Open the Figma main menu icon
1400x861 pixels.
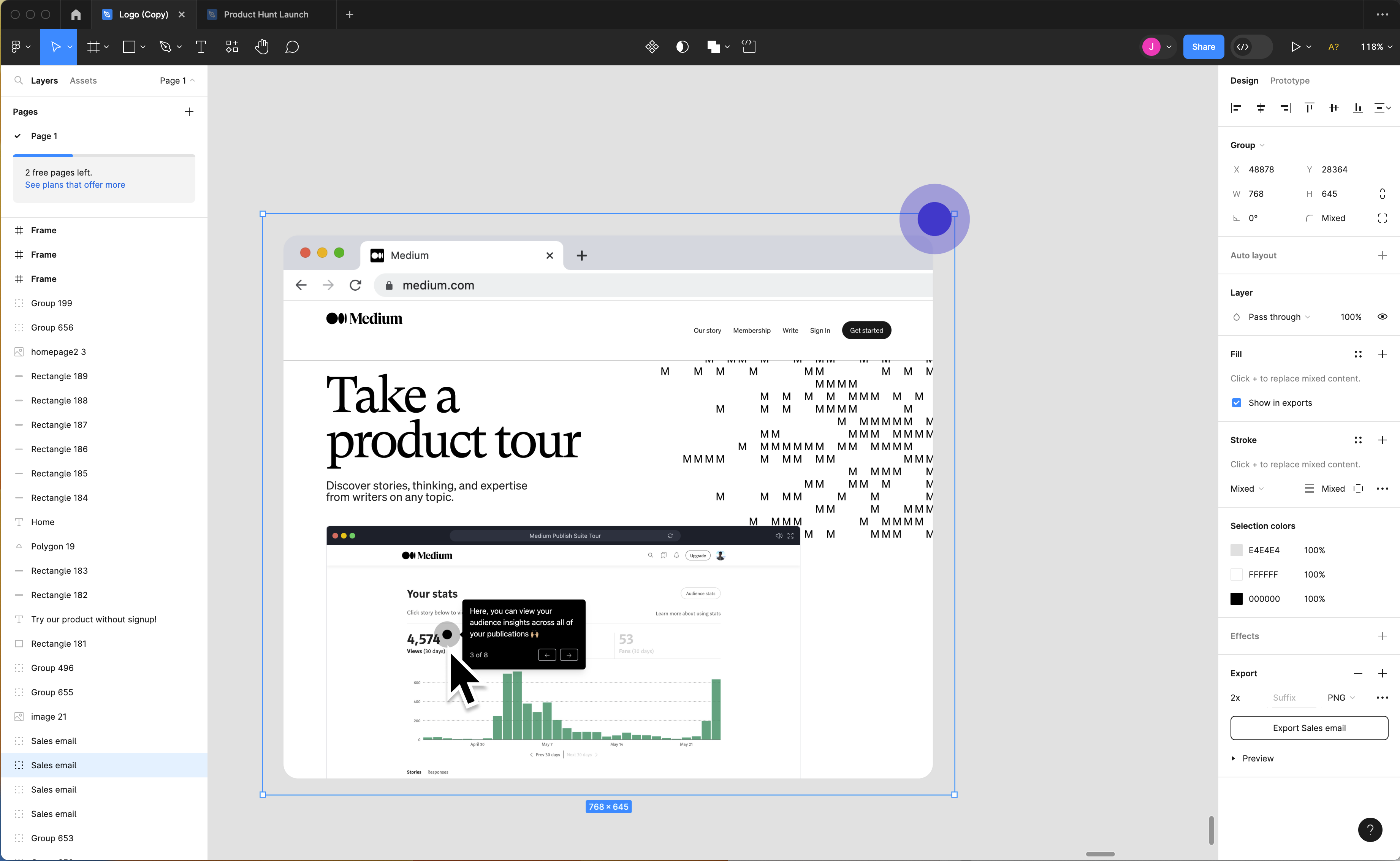[16, 47]
